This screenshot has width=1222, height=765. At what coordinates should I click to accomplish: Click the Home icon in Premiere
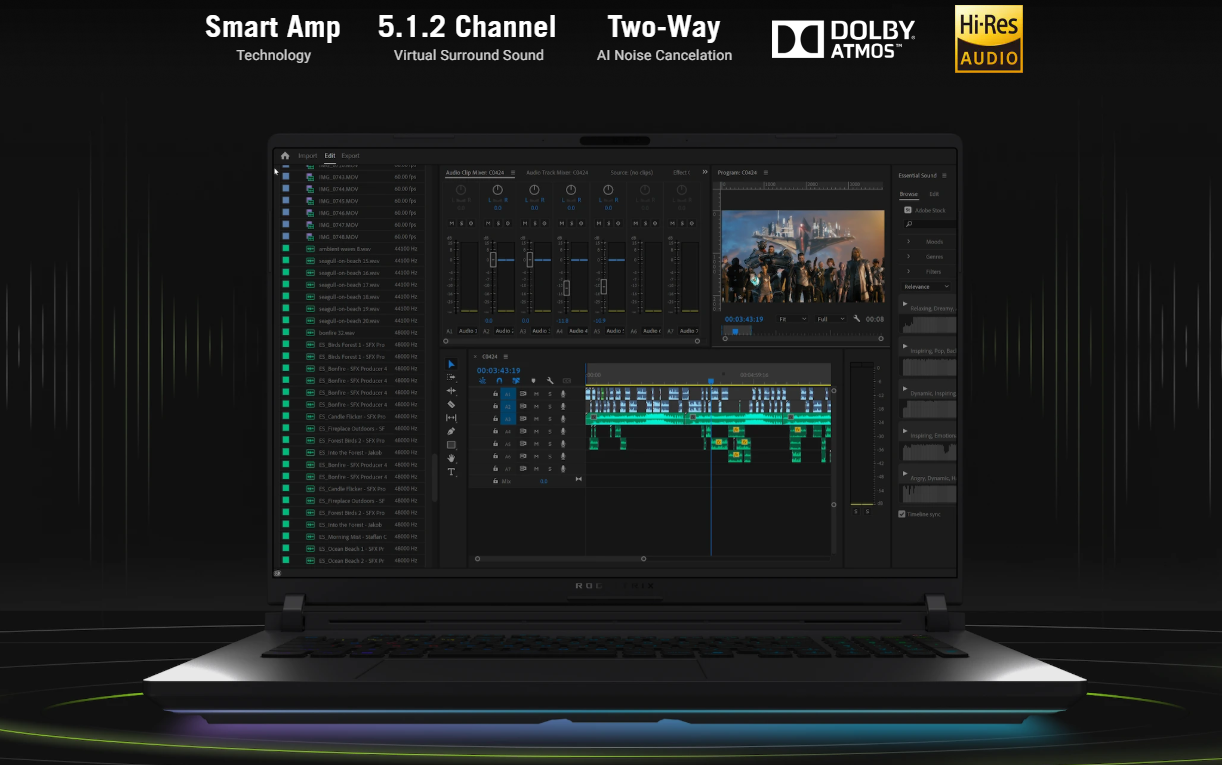pyautogui.click(x=285, y=156)
